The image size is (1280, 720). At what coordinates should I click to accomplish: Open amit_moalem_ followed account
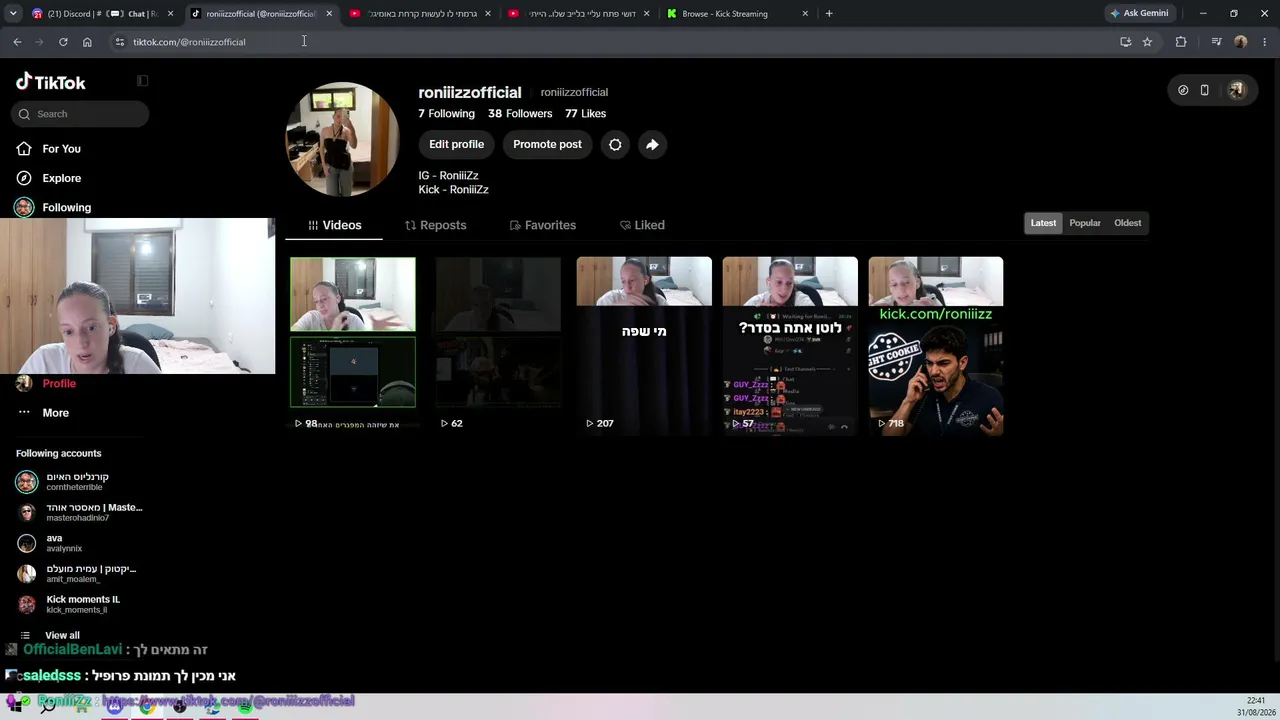click(79, 574)
